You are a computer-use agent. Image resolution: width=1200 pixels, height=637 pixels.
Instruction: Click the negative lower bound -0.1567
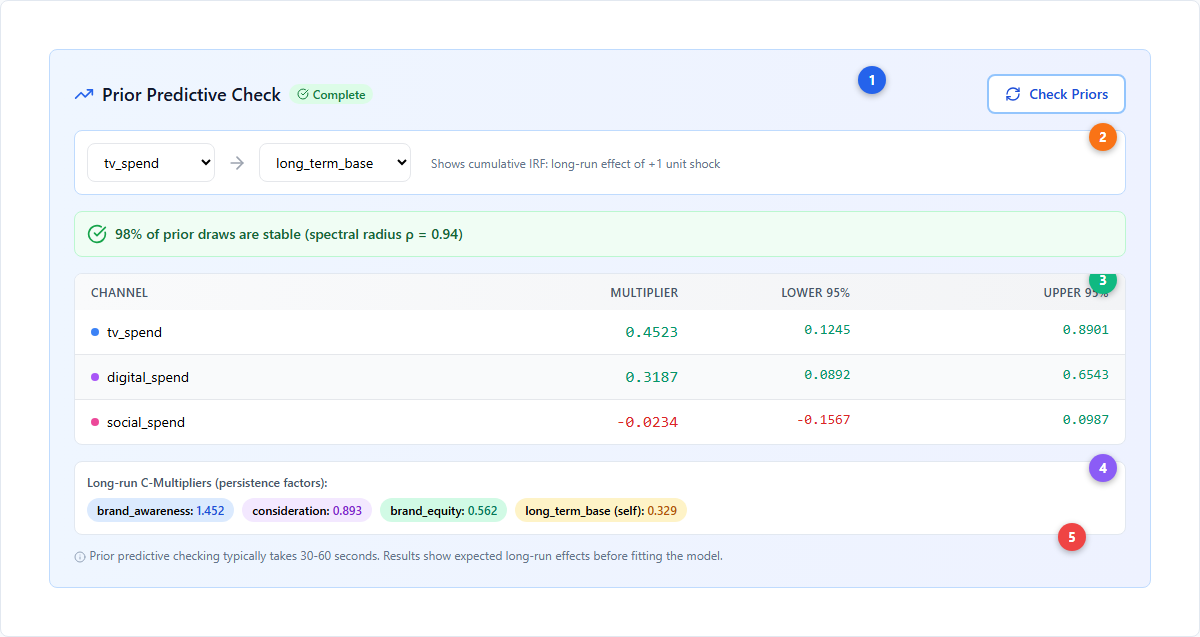pyautogui.click(x=823, y=419)
